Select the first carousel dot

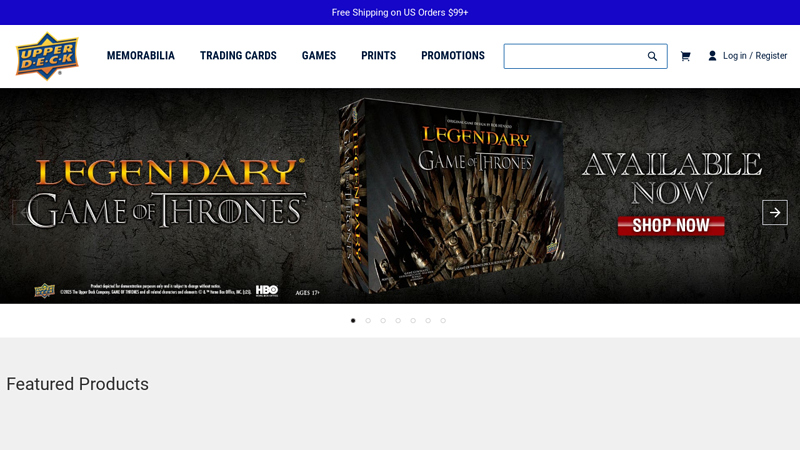353,321
